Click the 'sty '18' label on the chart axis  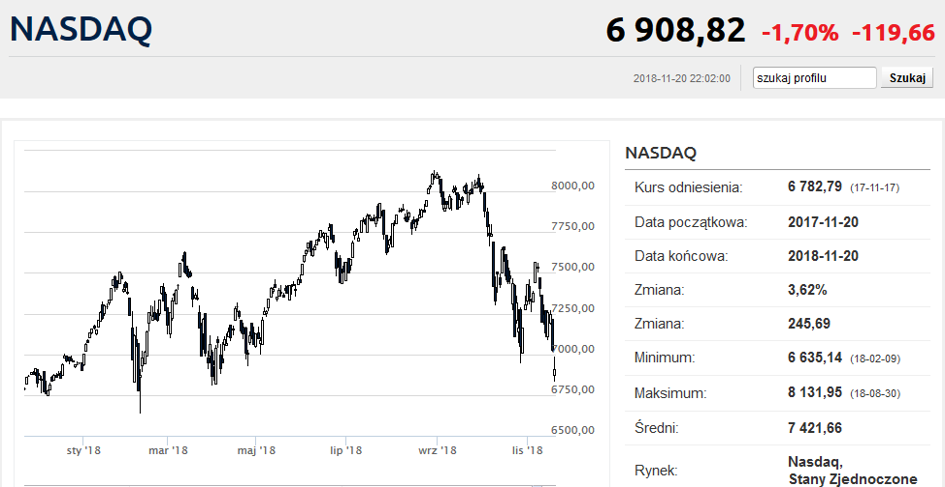coord(84,451)
